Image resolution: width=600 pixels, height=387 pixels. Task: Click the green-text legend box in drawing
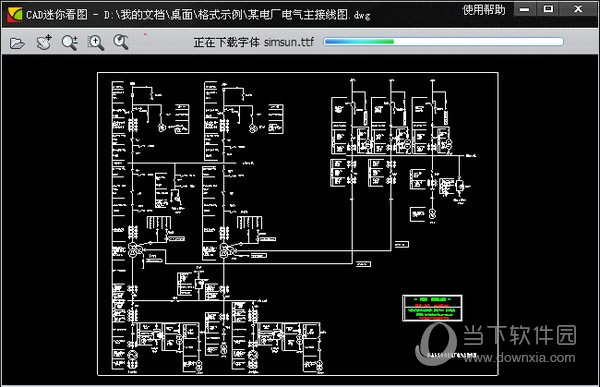[x=432, y=308]
